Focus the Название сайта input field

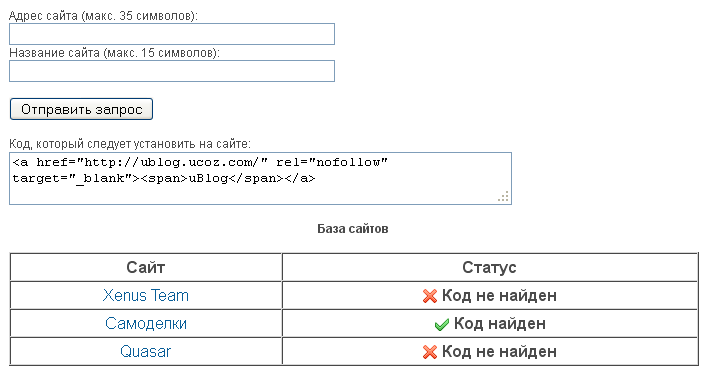pyautogui.click(x=172, y=71)
